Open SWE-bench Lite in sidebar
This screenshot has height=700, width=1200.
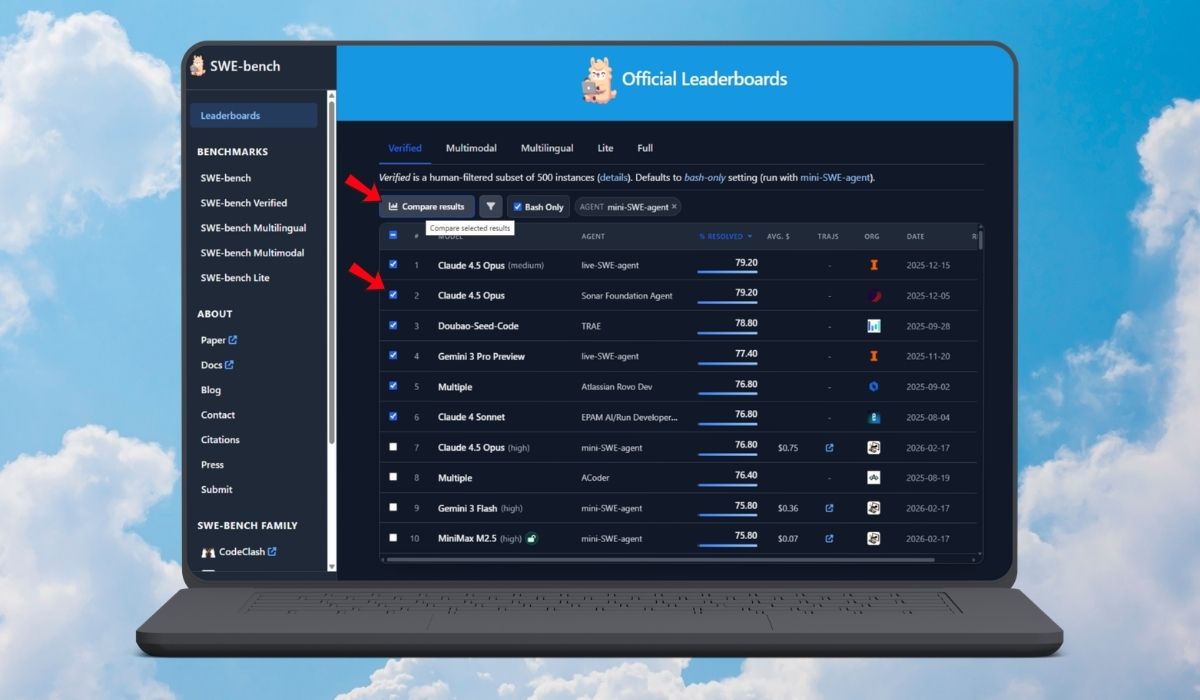tap(235, 278)
